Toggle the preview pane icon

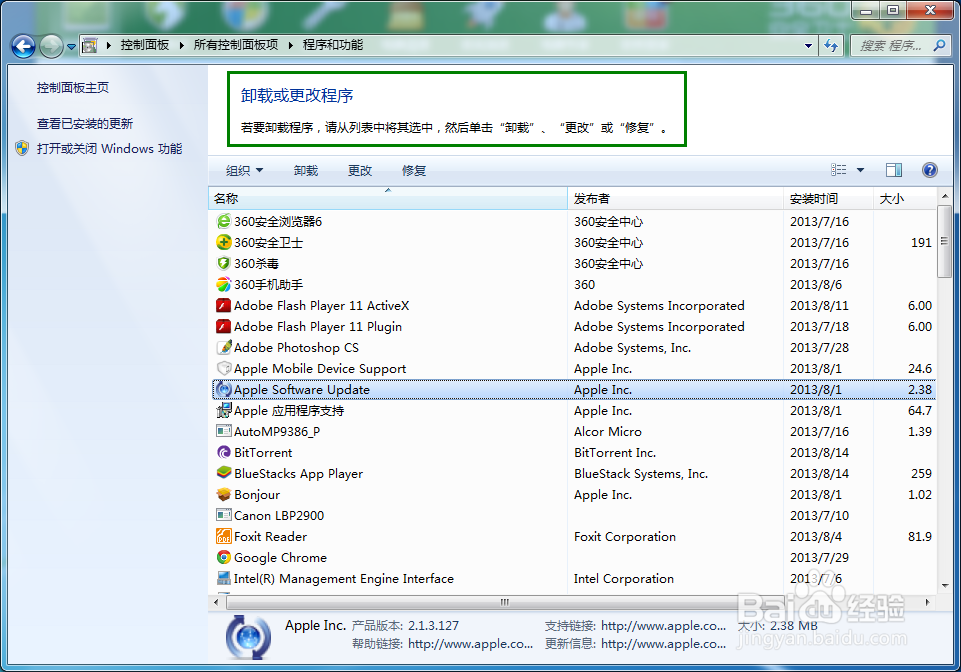894,170
